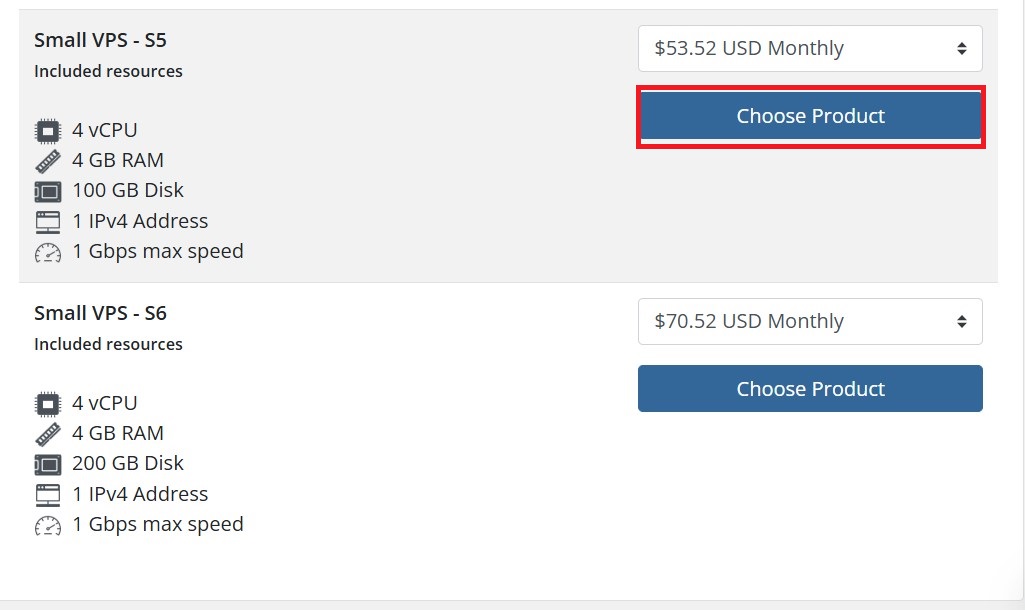Open the $70.52 USD Monthly billing dropdown
This screenshot has width=1025, height=610.
pyautogui.click(x=810, y=322)
